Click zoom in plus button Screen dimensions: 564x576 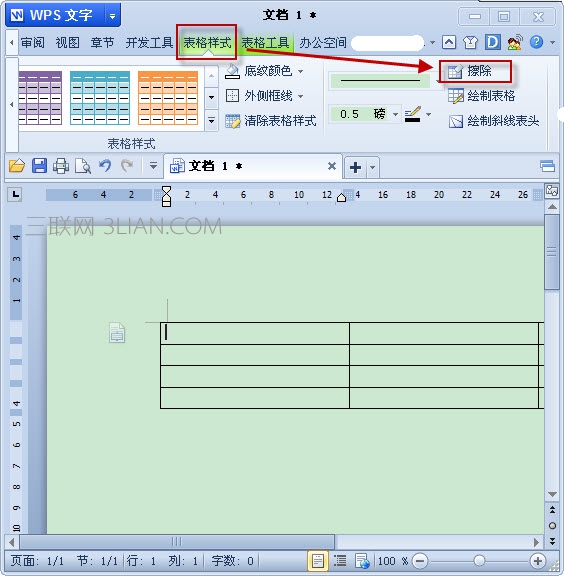click(538, 561)
